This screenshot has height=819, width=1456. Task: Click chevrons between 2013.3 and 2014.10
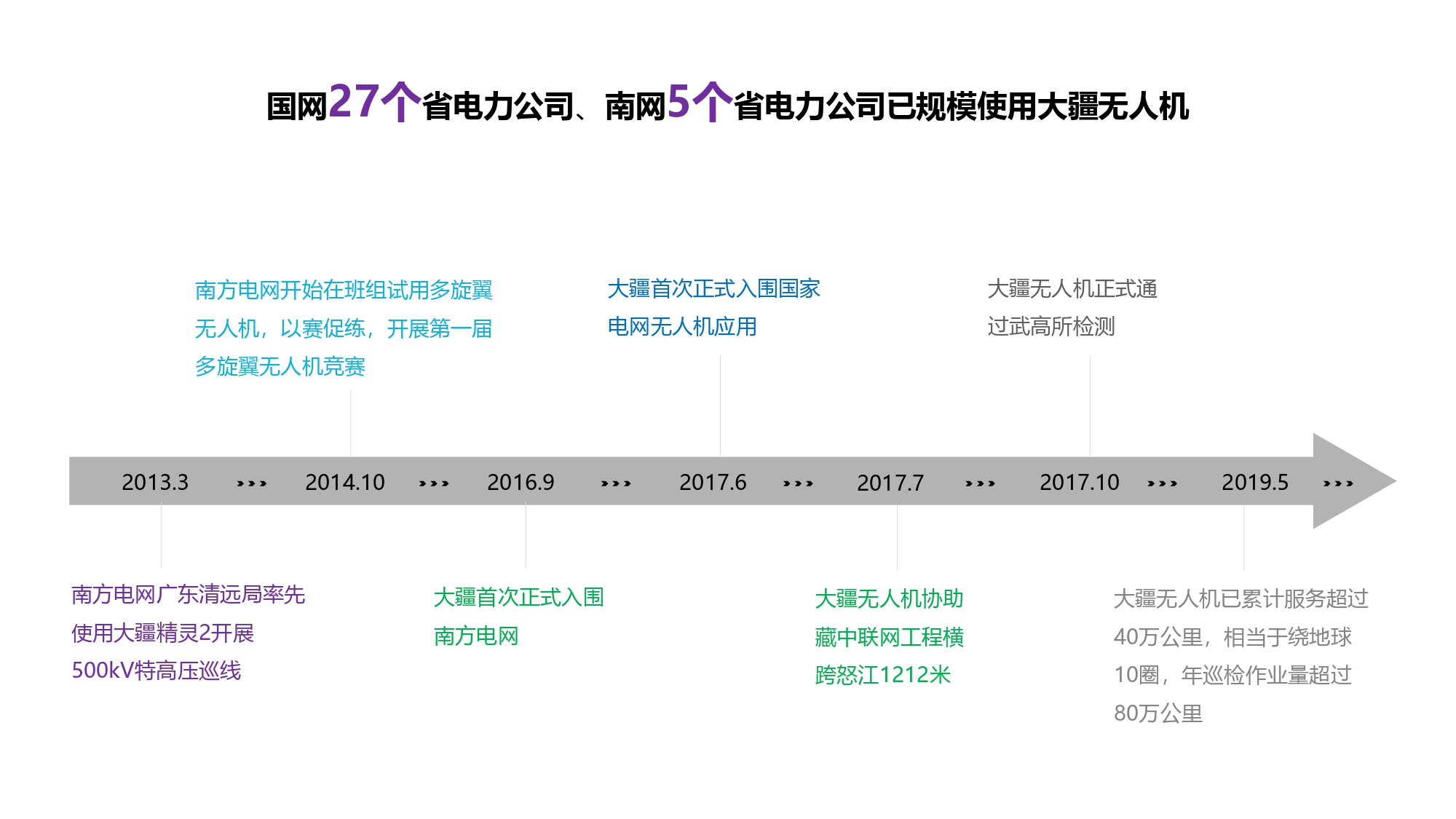tap(252, 483)
